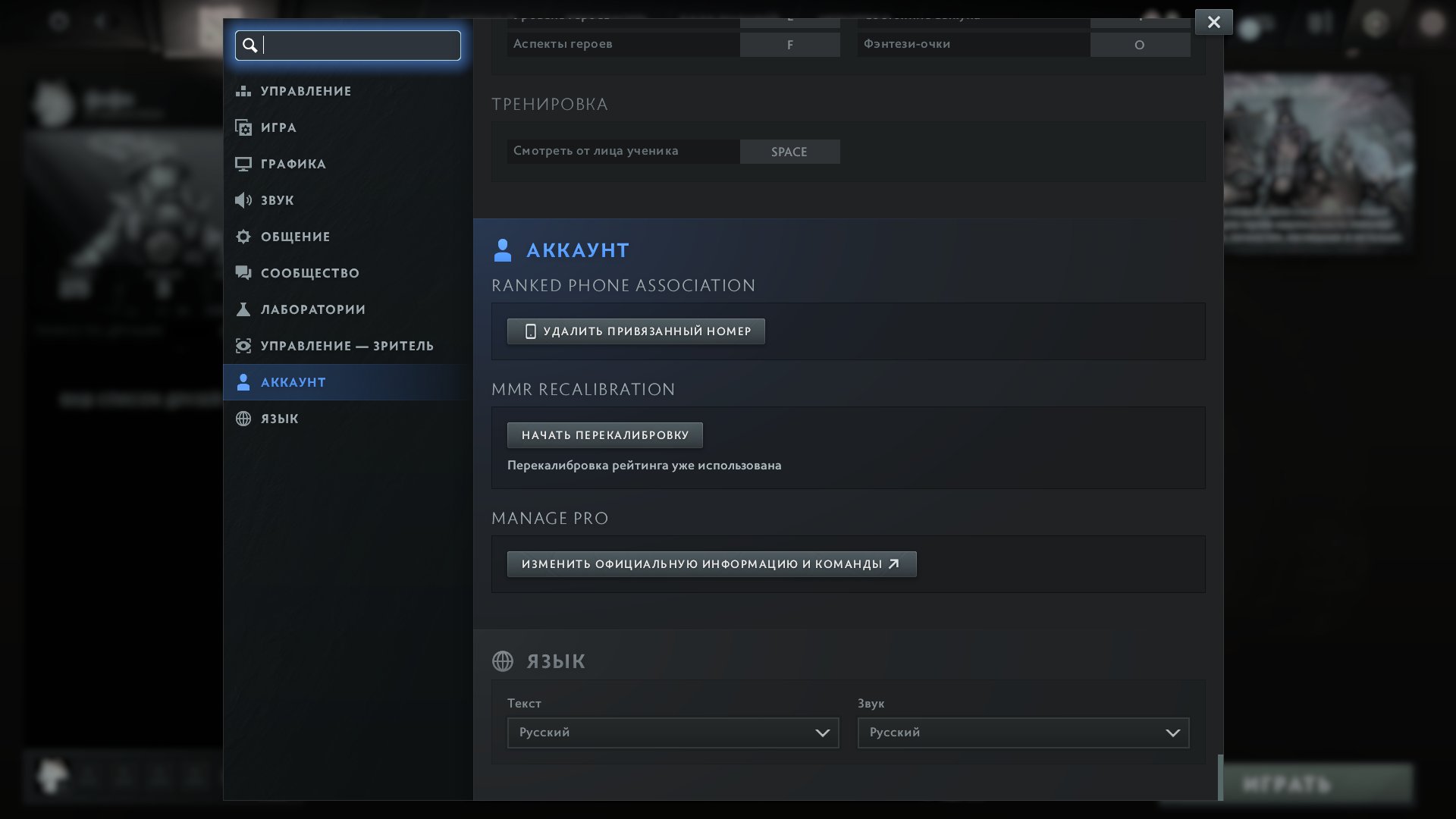Open the Игра settings icon
The height and width of the screenshot is (819, 1456).
coord(243,127)
